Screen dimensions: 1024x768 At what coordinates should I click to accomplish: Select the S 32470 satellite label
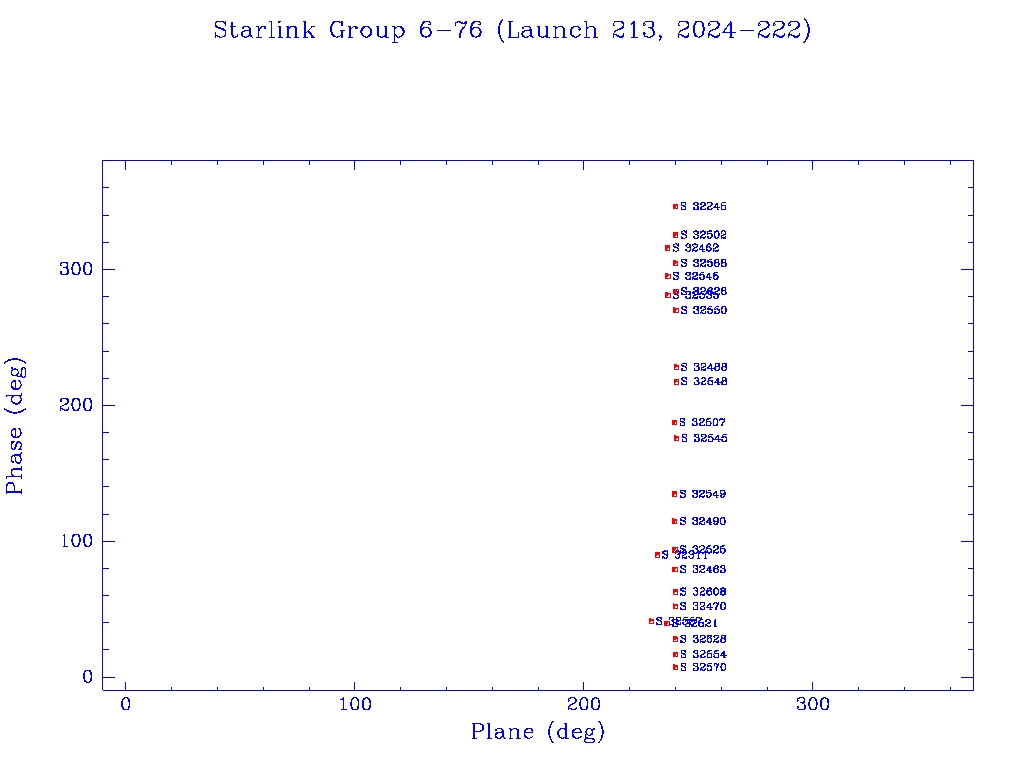tap(702, 607)
